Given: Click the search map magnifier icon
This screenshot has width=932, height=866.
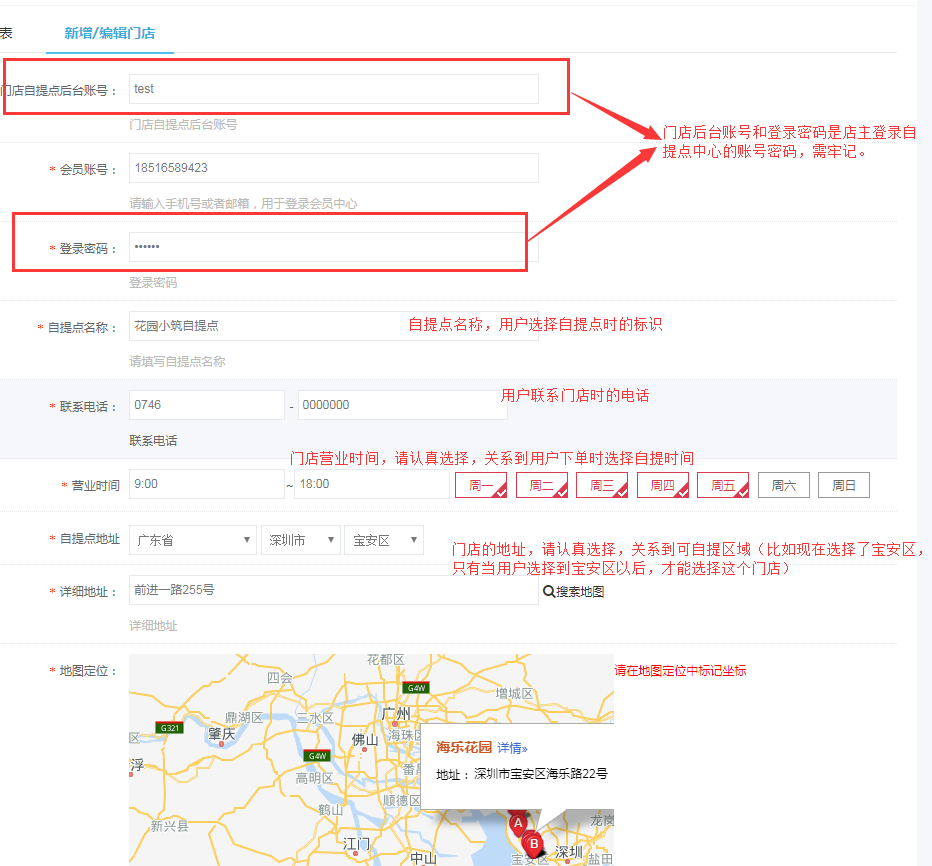Looking at the screenshot, I should point(549,591).
